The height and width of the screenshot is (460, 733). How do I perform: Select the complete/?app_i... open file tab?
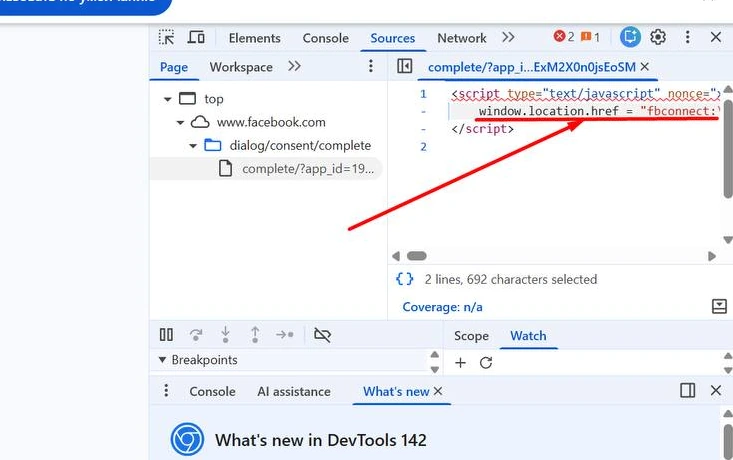[x=532, y=67]
